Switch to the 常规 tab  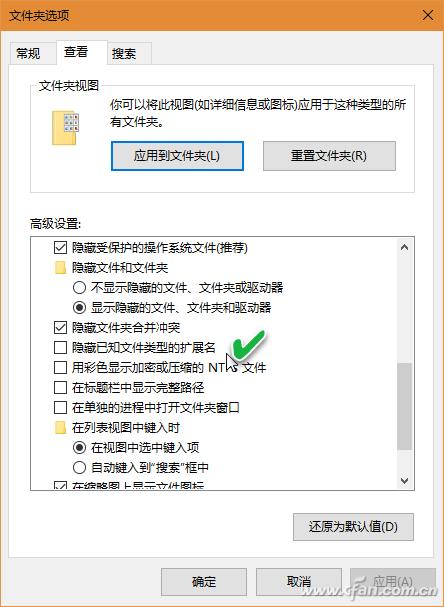tap(28, 53)
